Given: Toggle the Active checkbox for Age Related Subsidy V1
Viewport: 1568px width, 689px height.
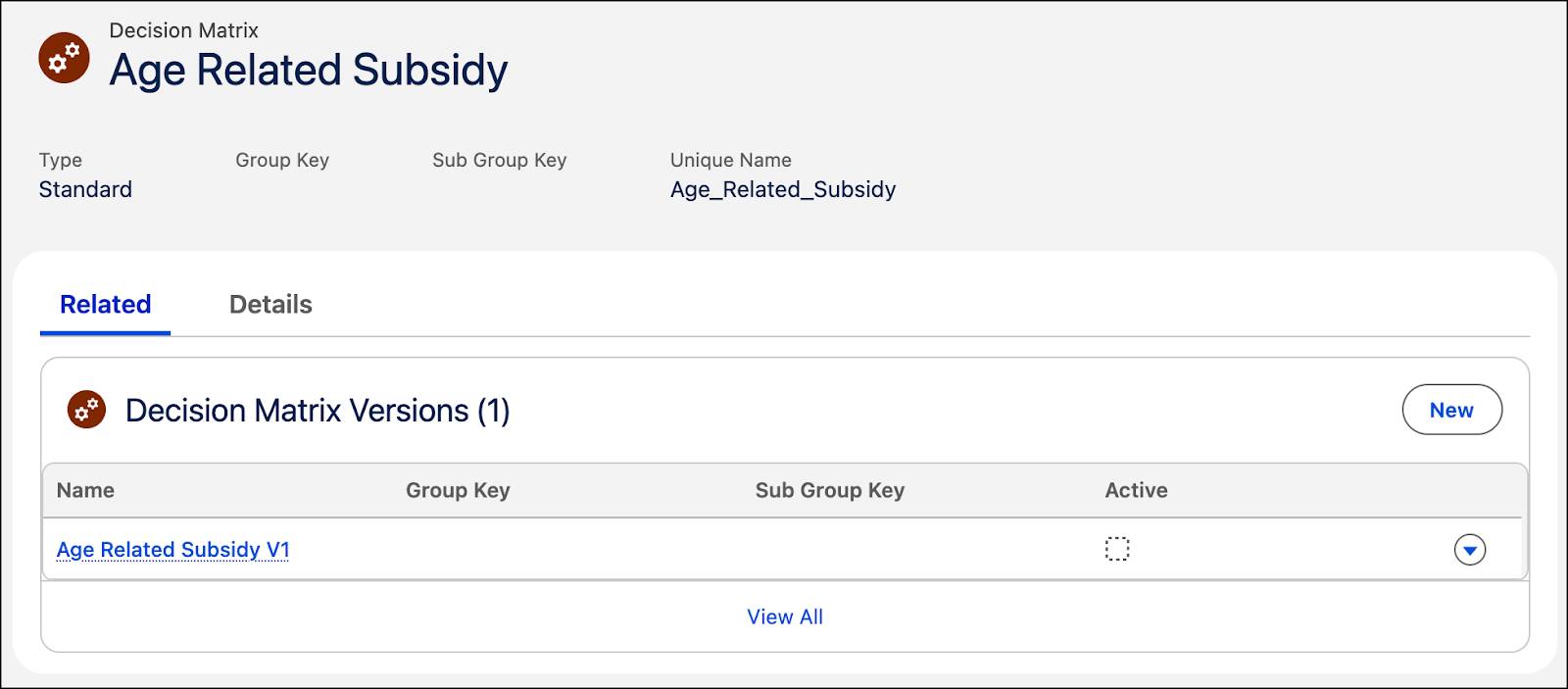Looking at the screenshot, I should coord(1118,549).
